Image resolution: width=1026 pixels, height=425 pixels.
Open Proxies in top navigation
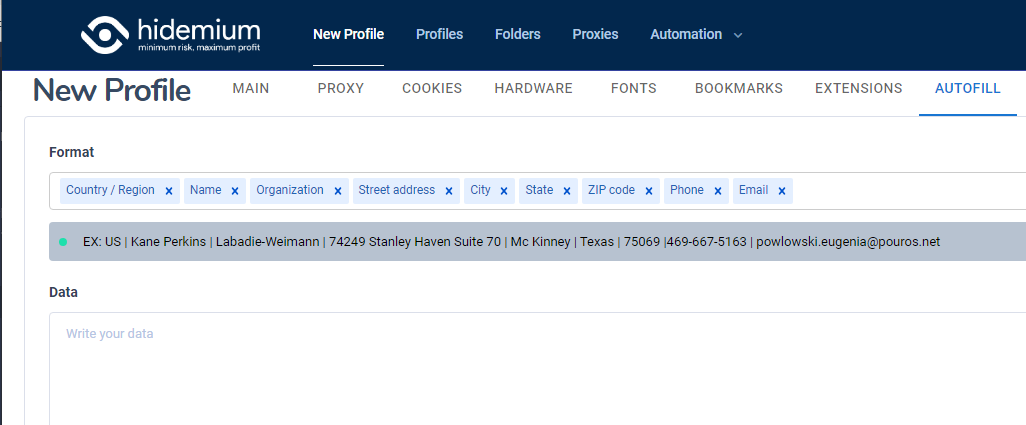[595, 34]
